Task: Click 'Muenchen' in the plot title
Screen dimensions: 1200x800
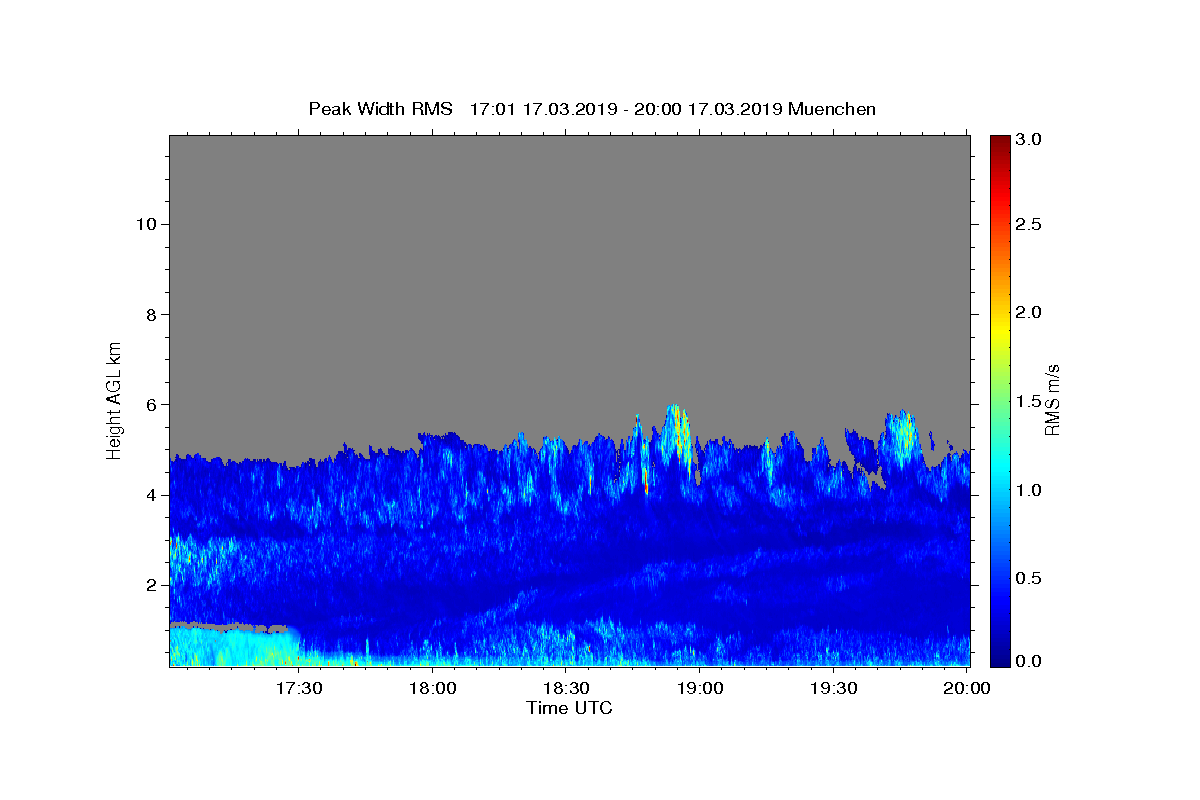Action: [832, 109]
